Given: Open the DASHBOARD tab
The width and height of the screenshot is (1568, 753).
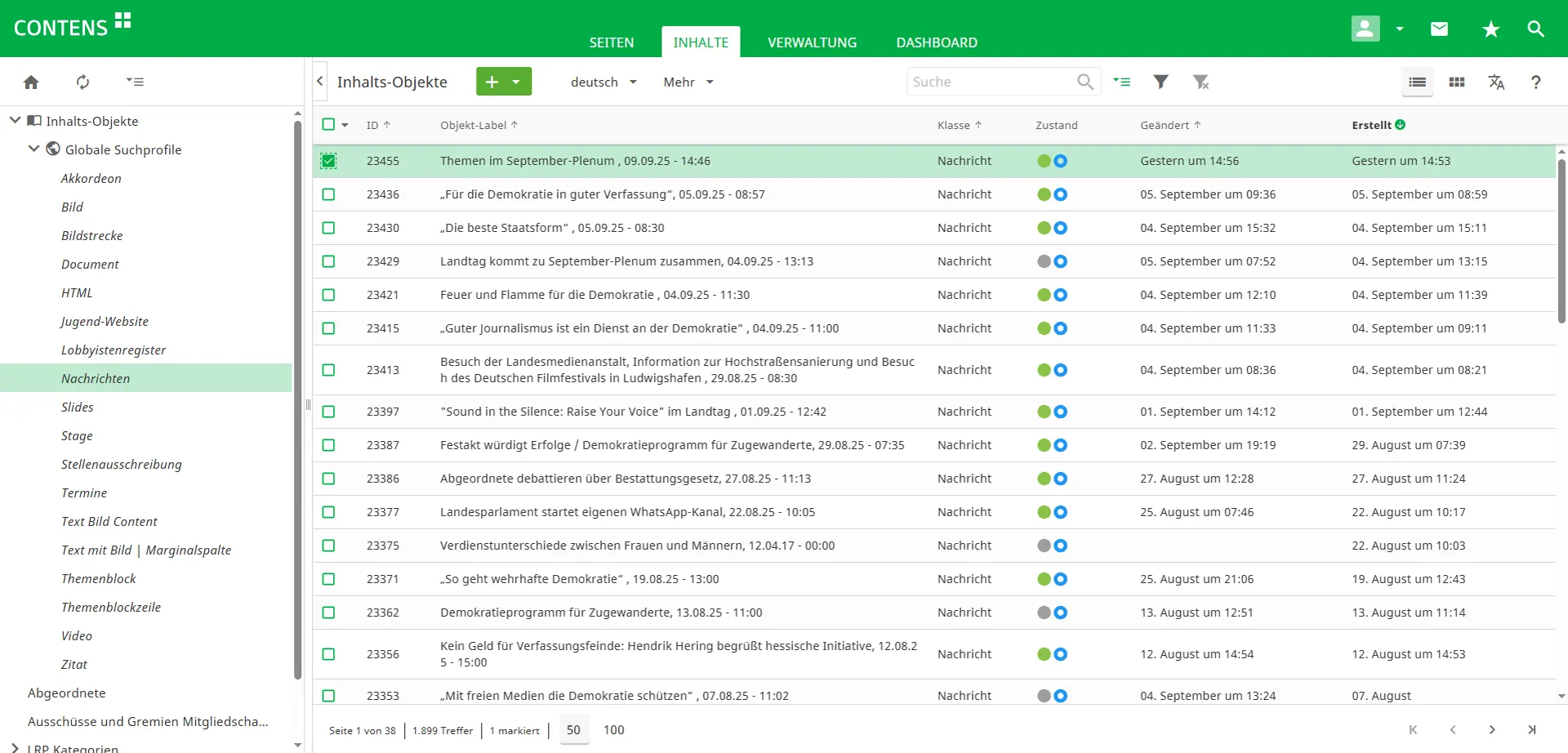Looking at the screenshot, I should click(936, 42).
